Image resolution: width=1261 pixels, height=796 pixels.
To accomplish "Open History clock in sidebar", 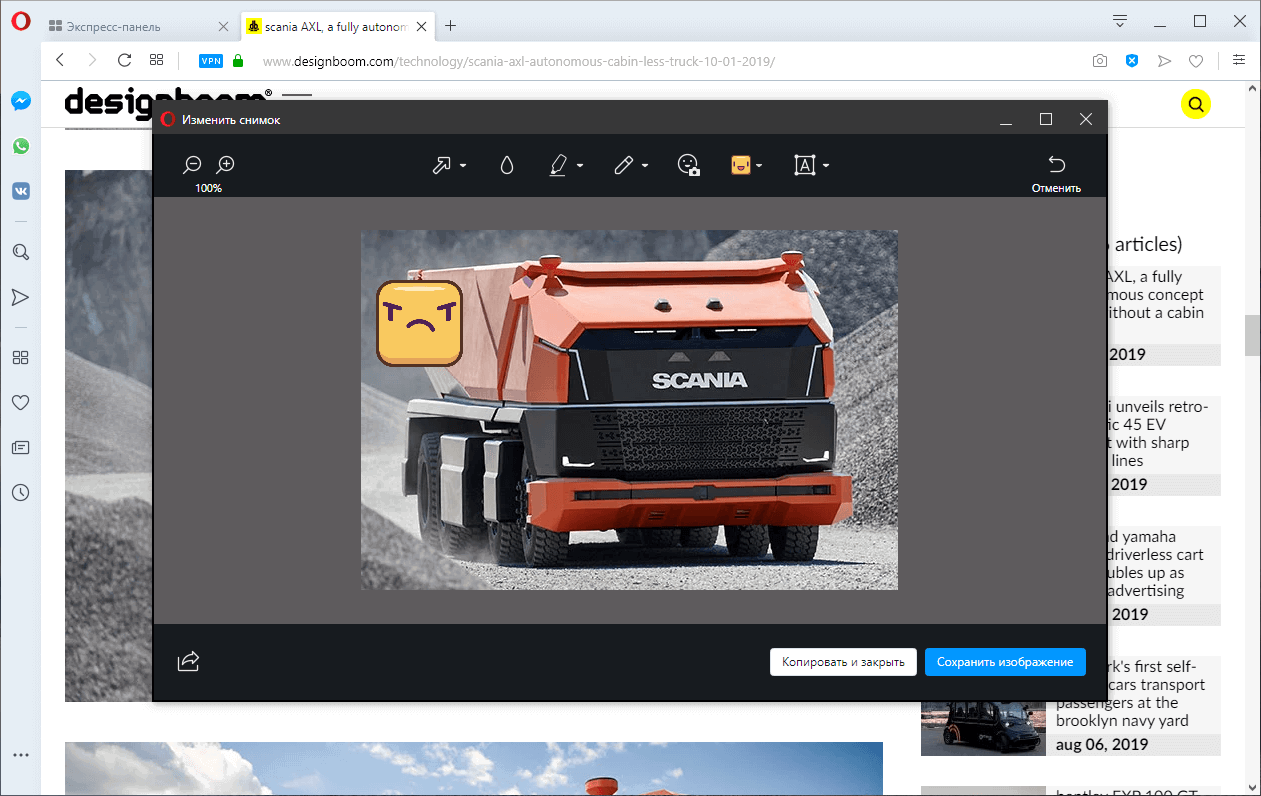I will pyautogui.click(x=21, y=492).
